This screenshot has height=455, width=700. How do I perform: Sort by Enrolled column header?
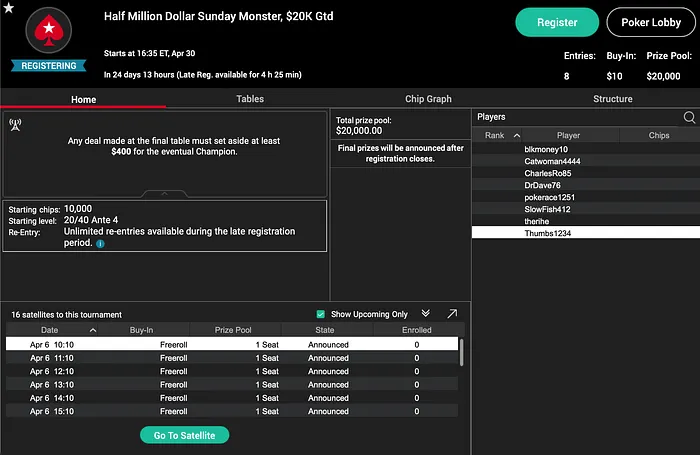pyautogui.click(x=417, y=330)
